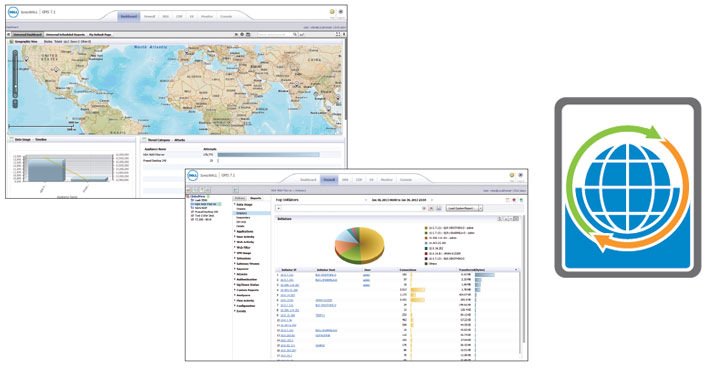Click Dell logo in back window
Viewport: 715px width, 368px height.
[x=13, y=13]
